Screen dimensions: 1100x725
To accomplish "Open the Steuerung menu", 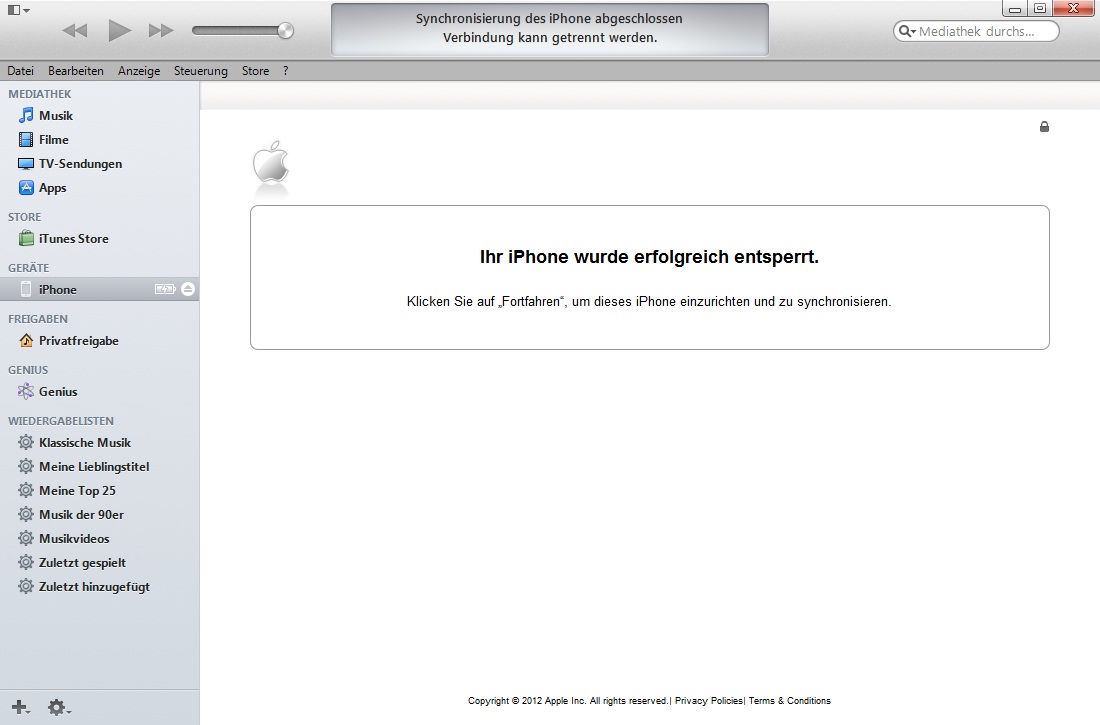I will (x=200, y=71).
